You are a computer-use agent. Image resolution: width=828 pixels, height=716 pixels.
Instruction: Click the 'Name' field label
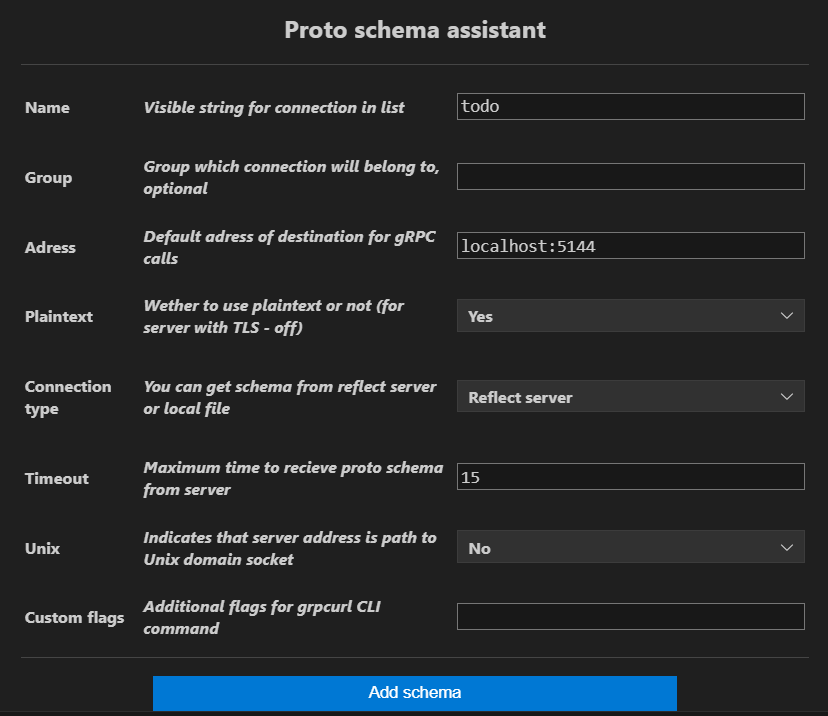[x=47, y=108]
